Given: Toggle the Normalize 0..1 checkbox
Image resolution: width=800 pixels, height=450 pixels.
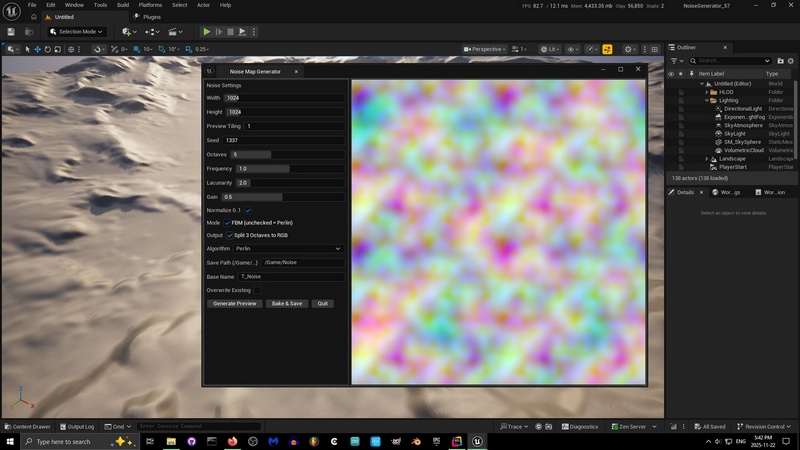Looking at the screenshot, I should click(x=248, y=211).
